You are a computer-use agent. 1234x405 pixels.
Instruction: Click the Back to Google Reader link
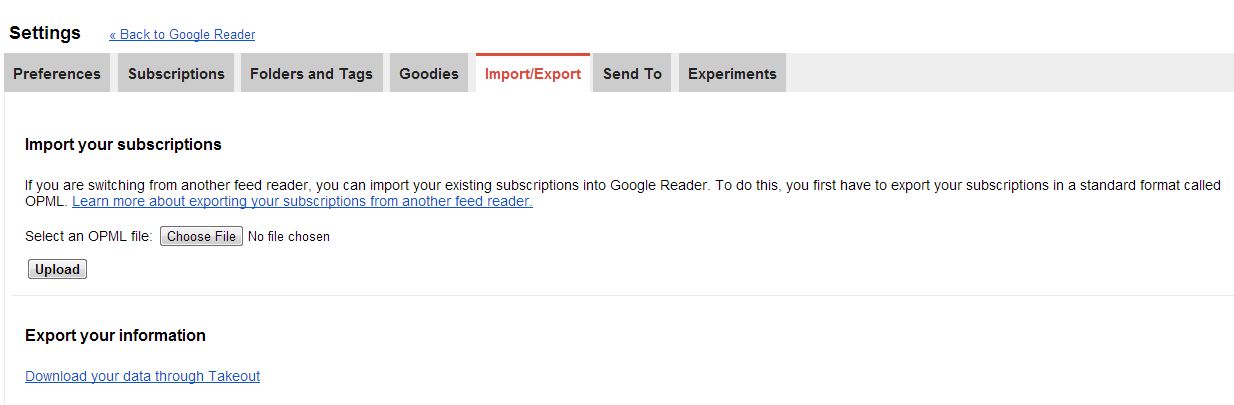[182, 35]
